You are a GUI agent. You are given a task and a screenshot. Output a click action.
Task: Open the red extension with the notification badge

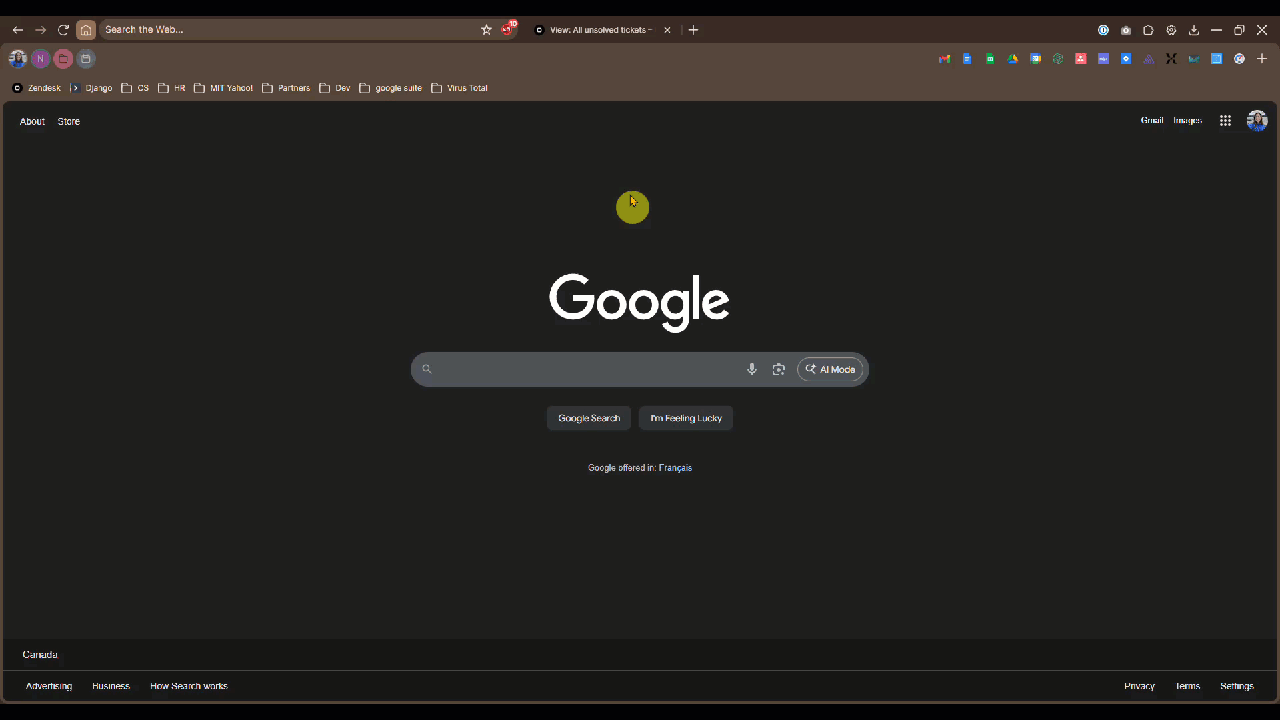tap(508, 29)
